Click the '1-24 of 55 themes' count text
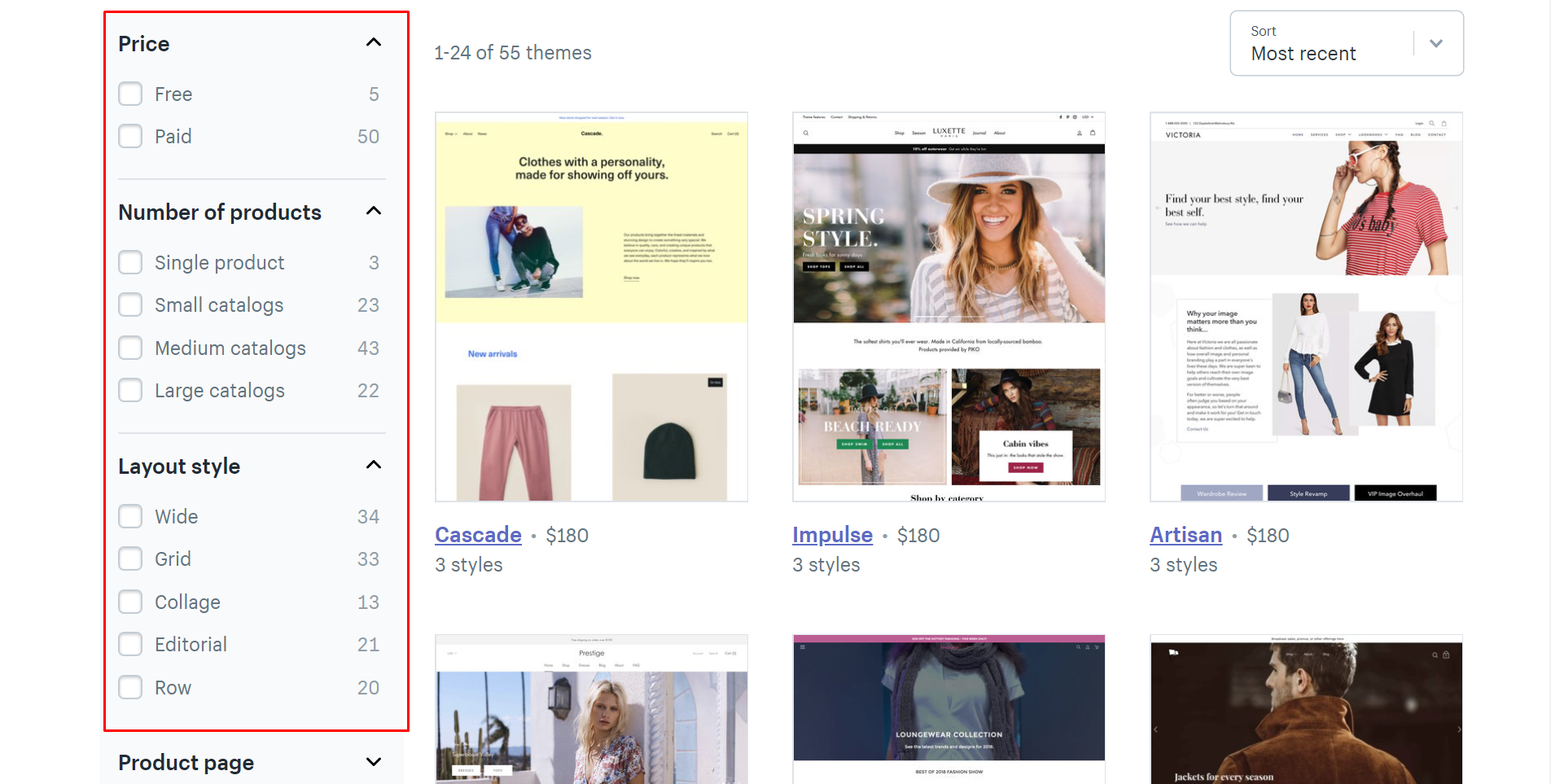The width and height of the screenshot is (1551, 784). pos(513,53)
